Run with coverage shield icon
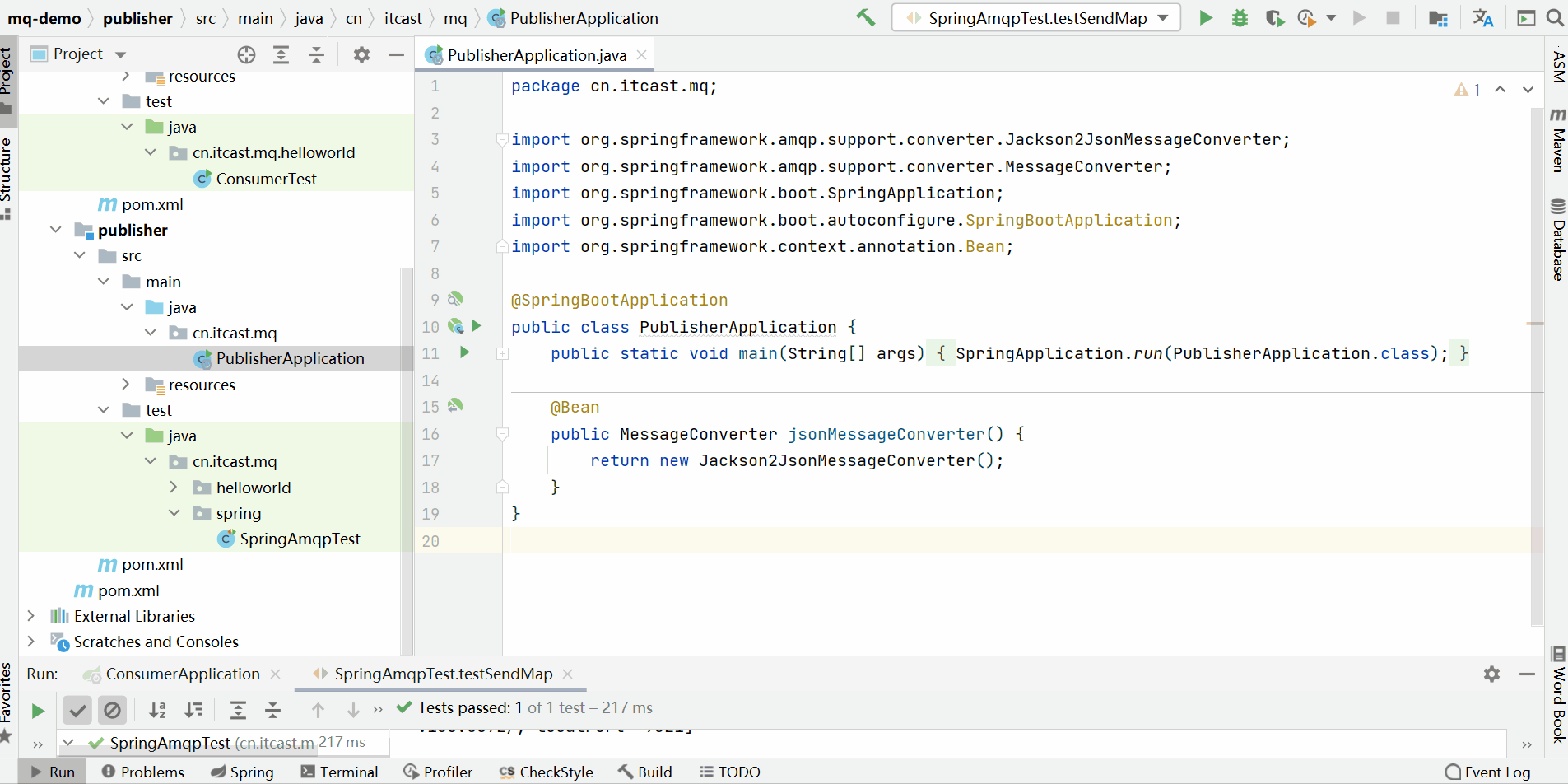The width and height of the screenshot is (1568, 784). click(x=1274, y=17)
